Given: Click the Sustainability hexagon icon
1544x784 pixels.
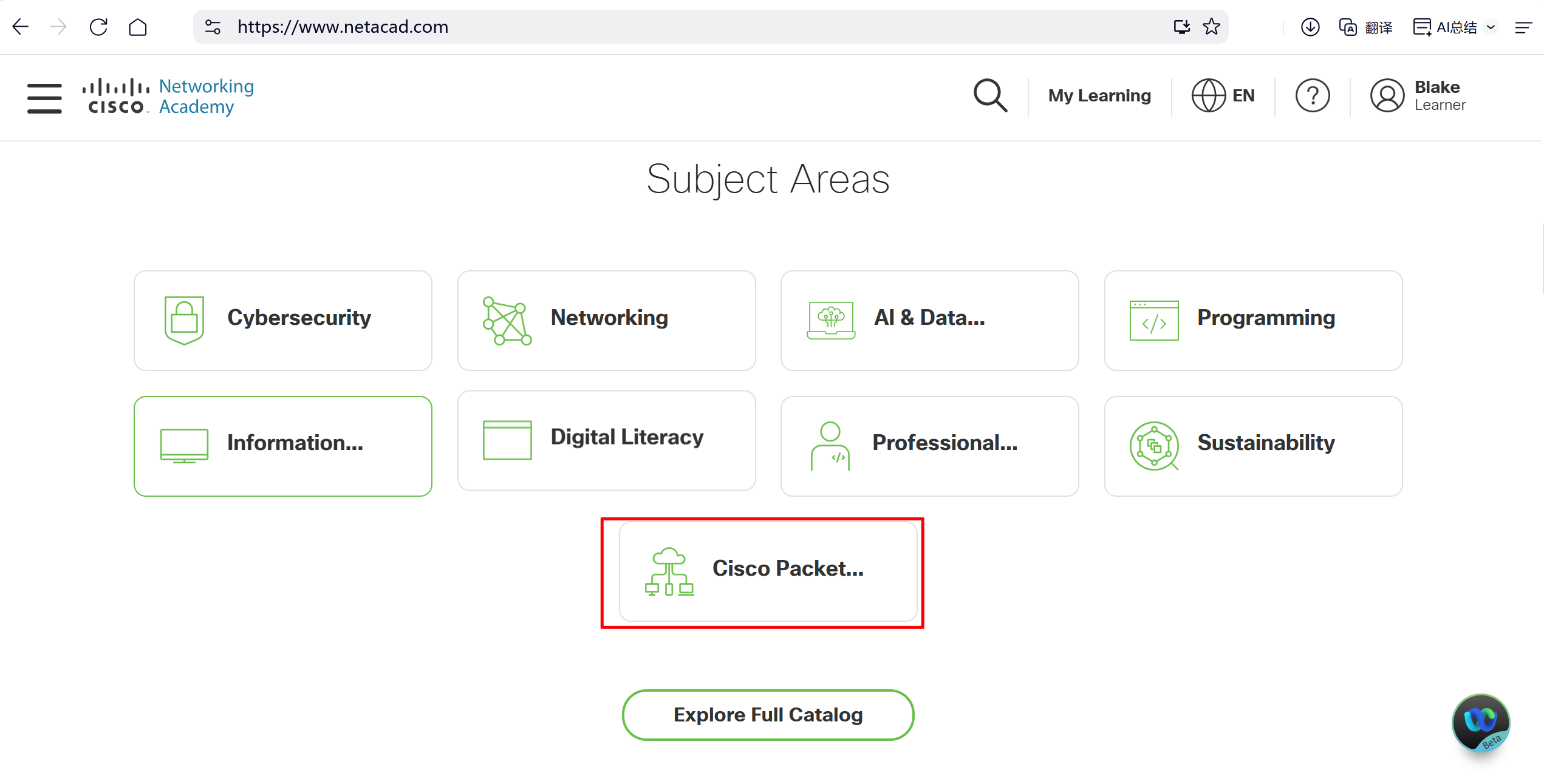Looking at the screenshot, I should 1154,446.
